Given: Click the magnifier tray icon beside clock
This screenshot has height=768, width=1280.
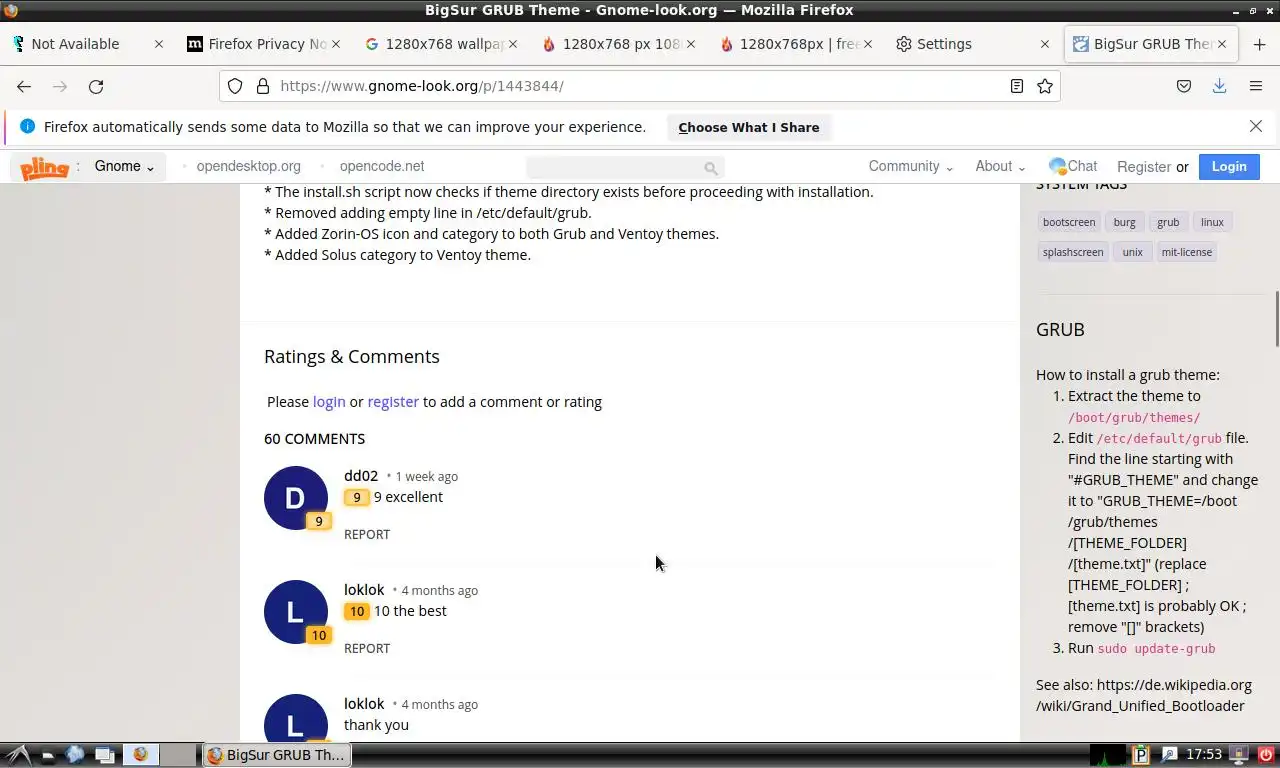Looking at the screenshot, I should tap(1169, 755).
